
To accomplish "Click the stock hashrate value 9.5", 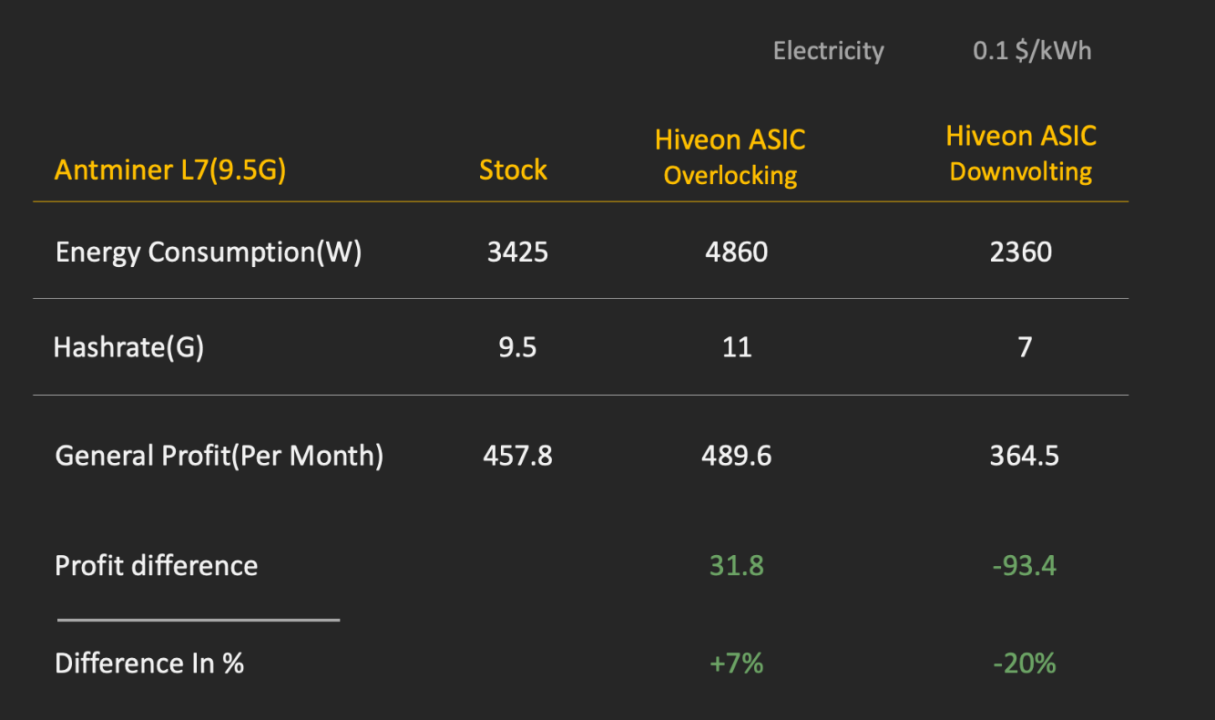I will (x=517, y=348).
